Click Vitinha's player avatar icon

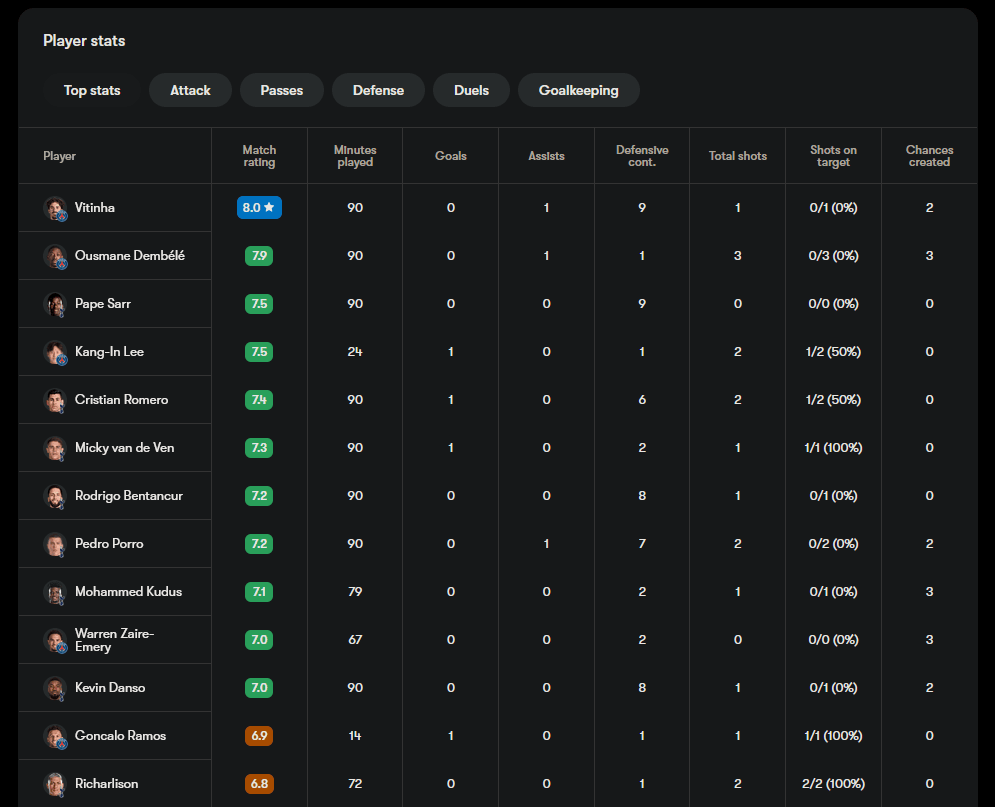(55, 208)
